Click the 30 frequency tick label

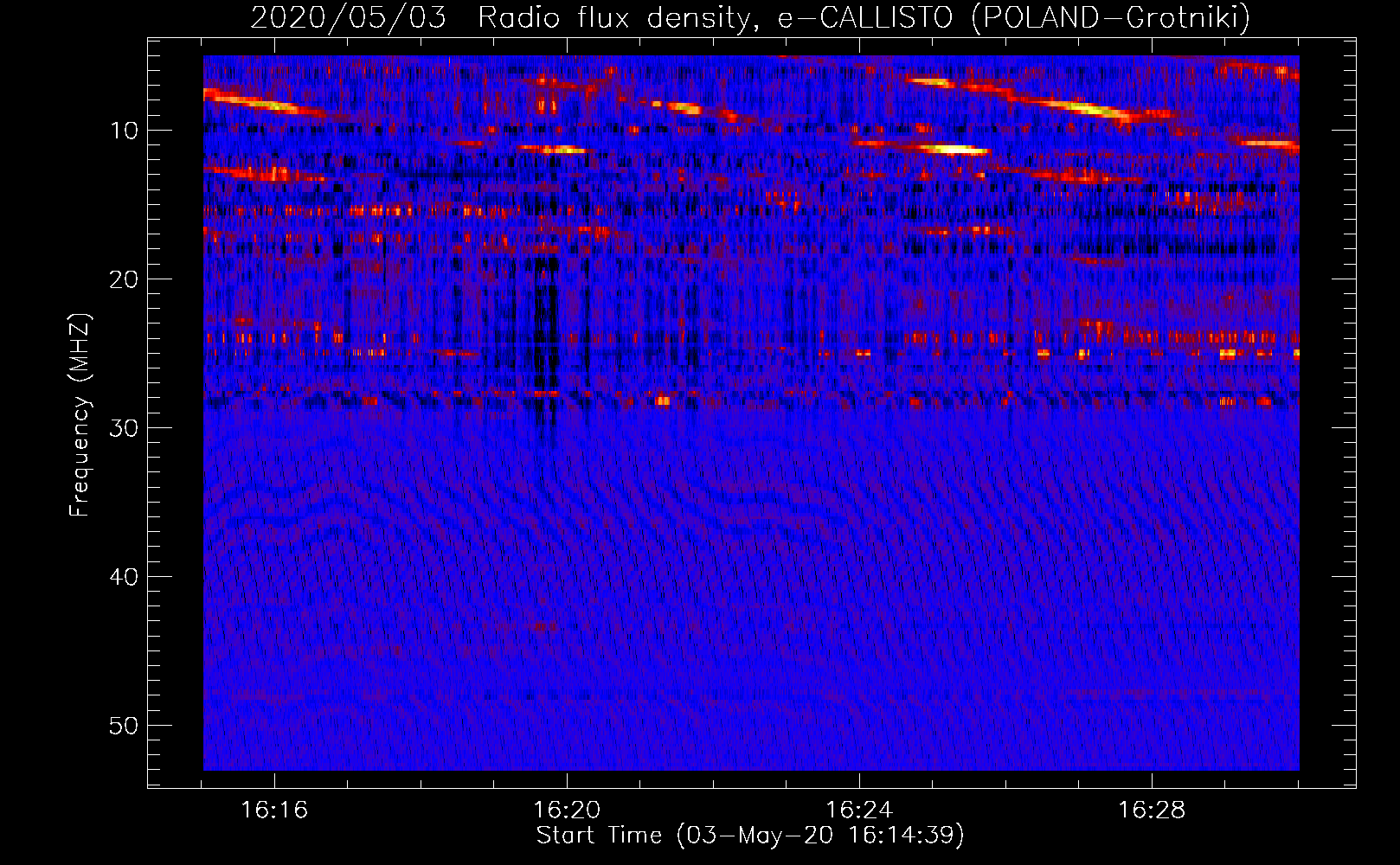[124, 428]
